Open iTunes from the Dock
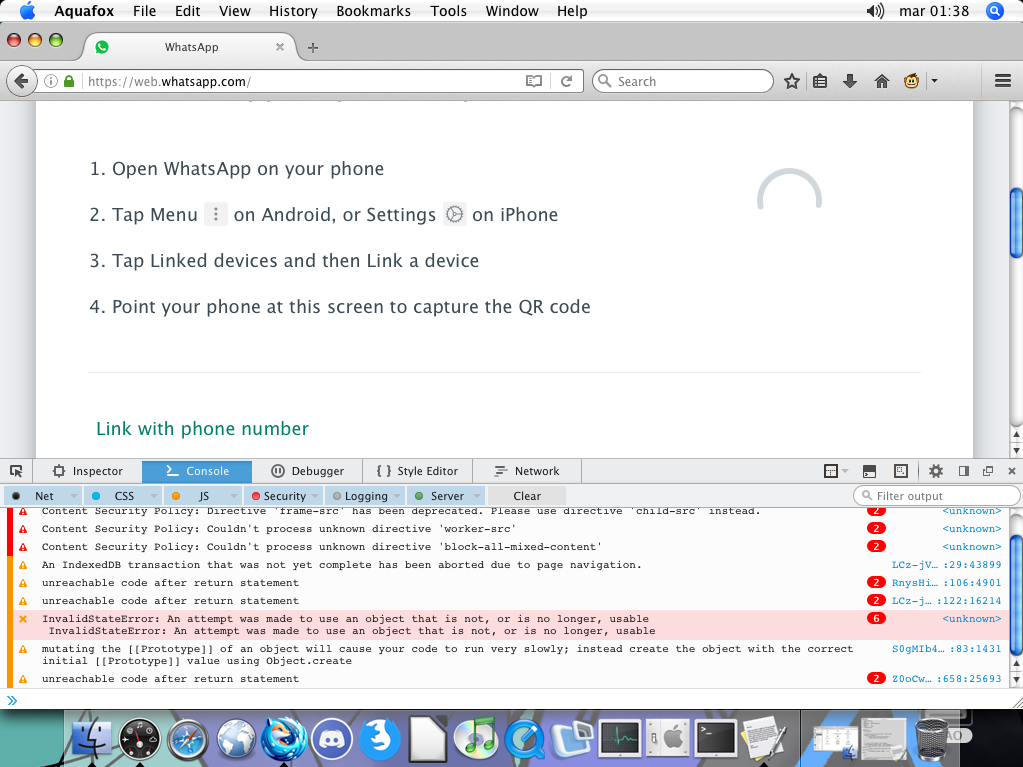The image size is (1023, 767). click(x=476, y=739)
